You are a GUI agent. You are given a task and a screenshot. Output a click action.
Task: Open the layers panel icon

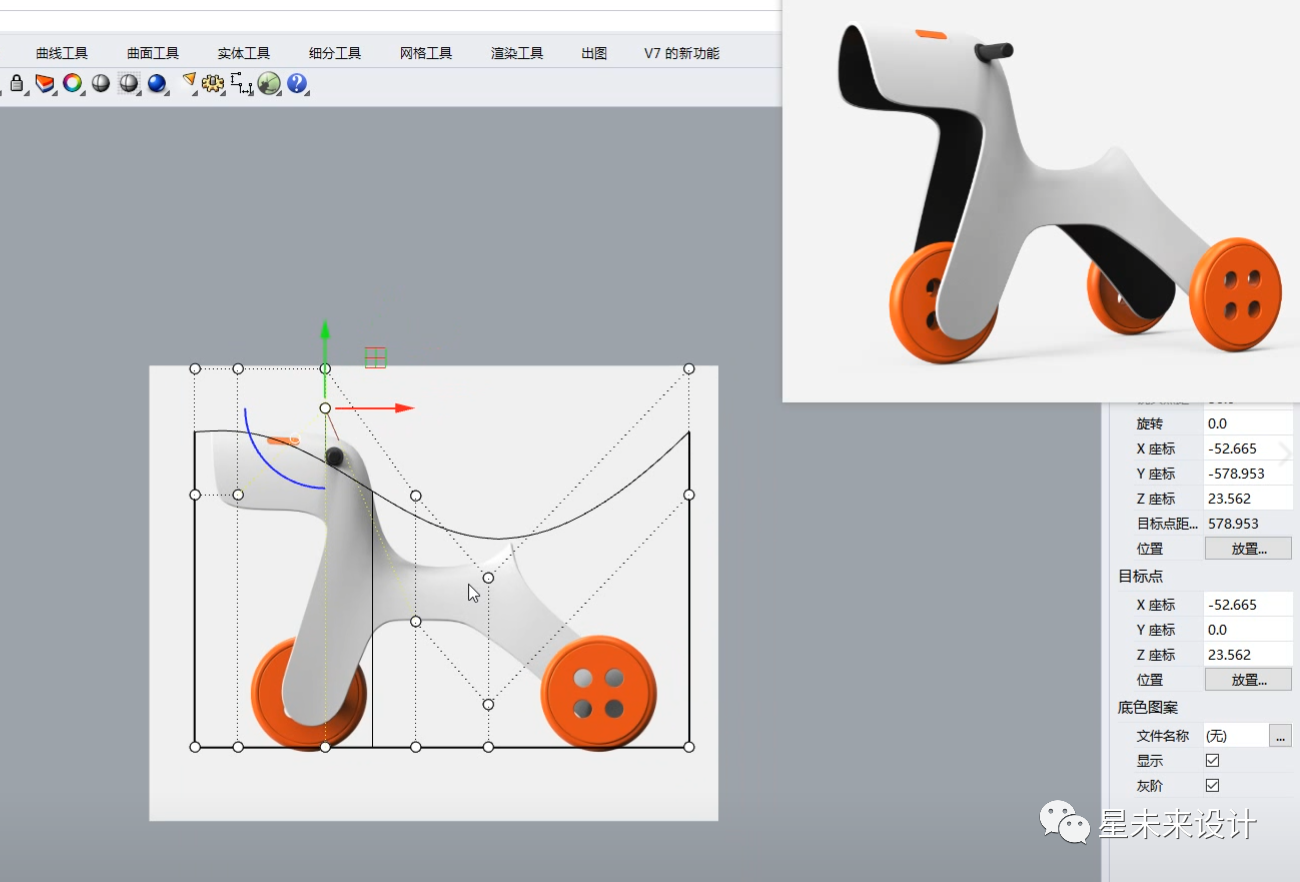44,84
